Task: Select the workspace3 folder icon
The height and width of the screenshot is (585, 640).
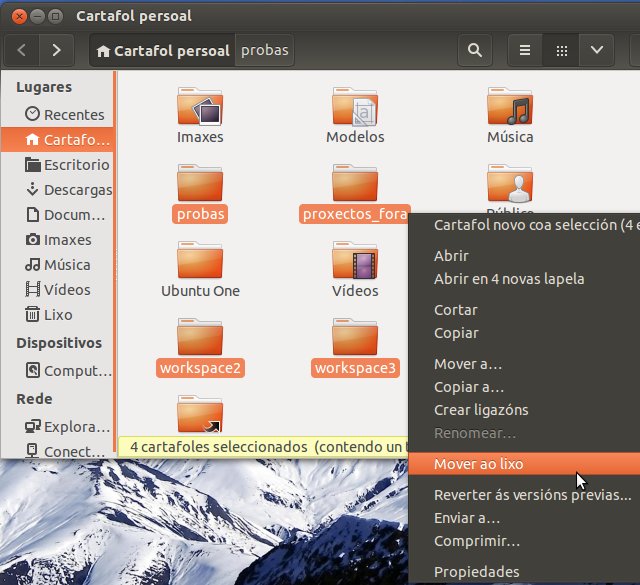Action: pyautogui.click(x=355, y=338)
